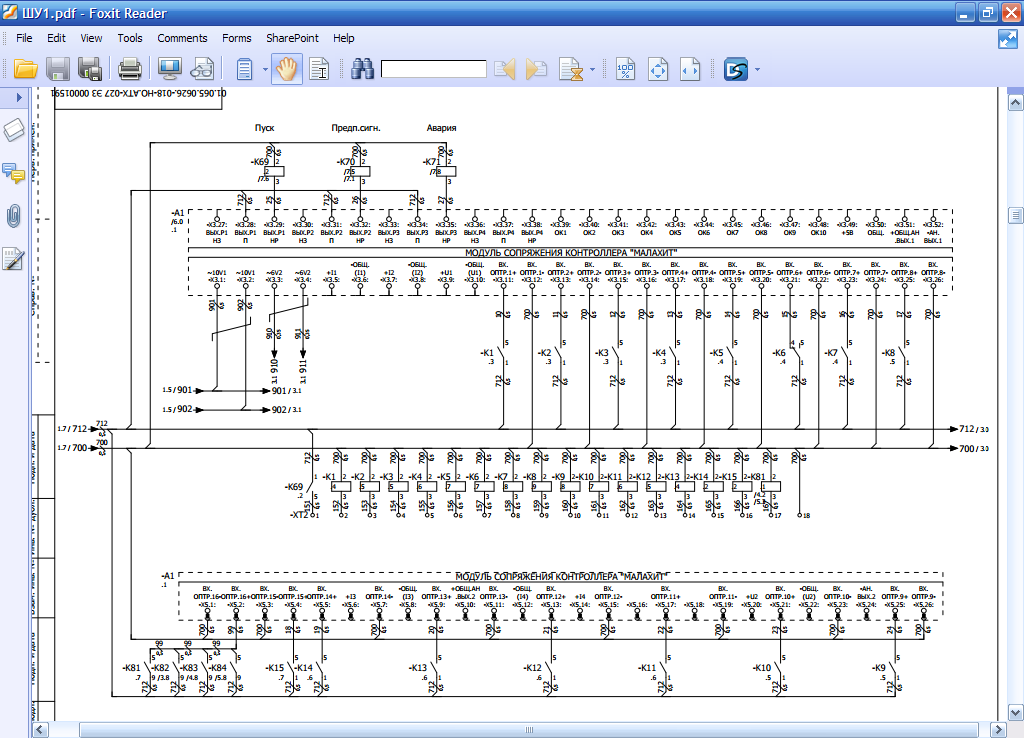Toggle the Hand tool
1024x738 pixels.
tap(287, 69)
